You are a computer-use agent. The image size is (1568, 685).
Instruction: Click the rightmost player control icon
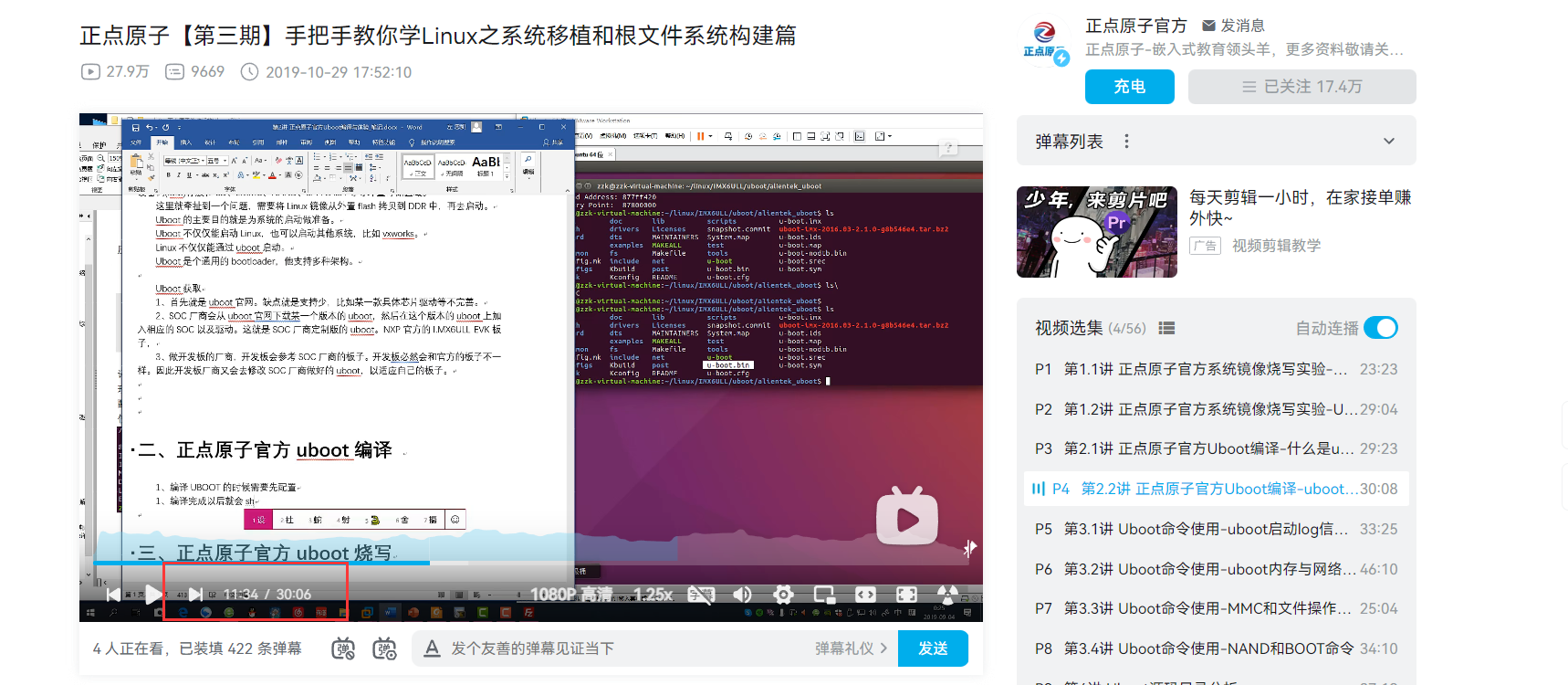[x=947, y=595]
